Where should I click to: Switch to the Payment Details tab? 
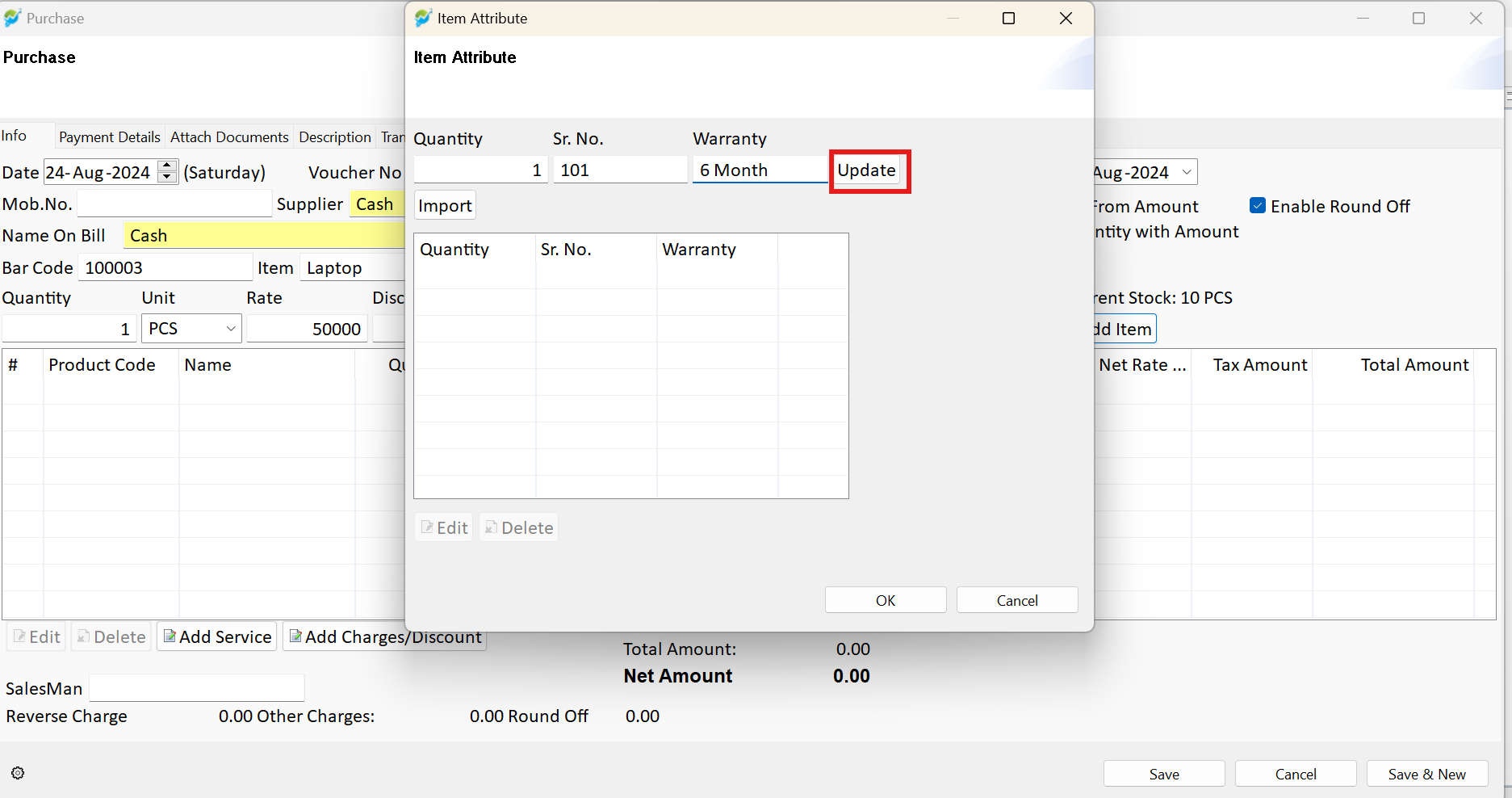coord(110,137)
